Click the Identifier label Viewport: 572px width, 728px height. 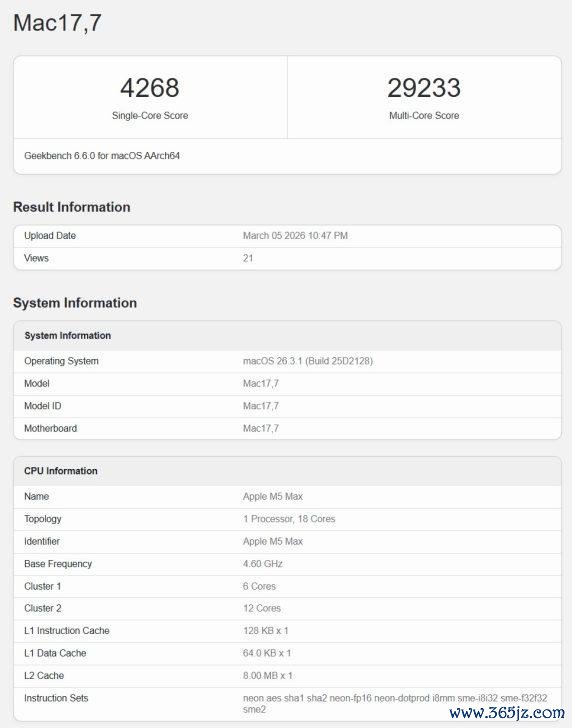coord(42,541)
